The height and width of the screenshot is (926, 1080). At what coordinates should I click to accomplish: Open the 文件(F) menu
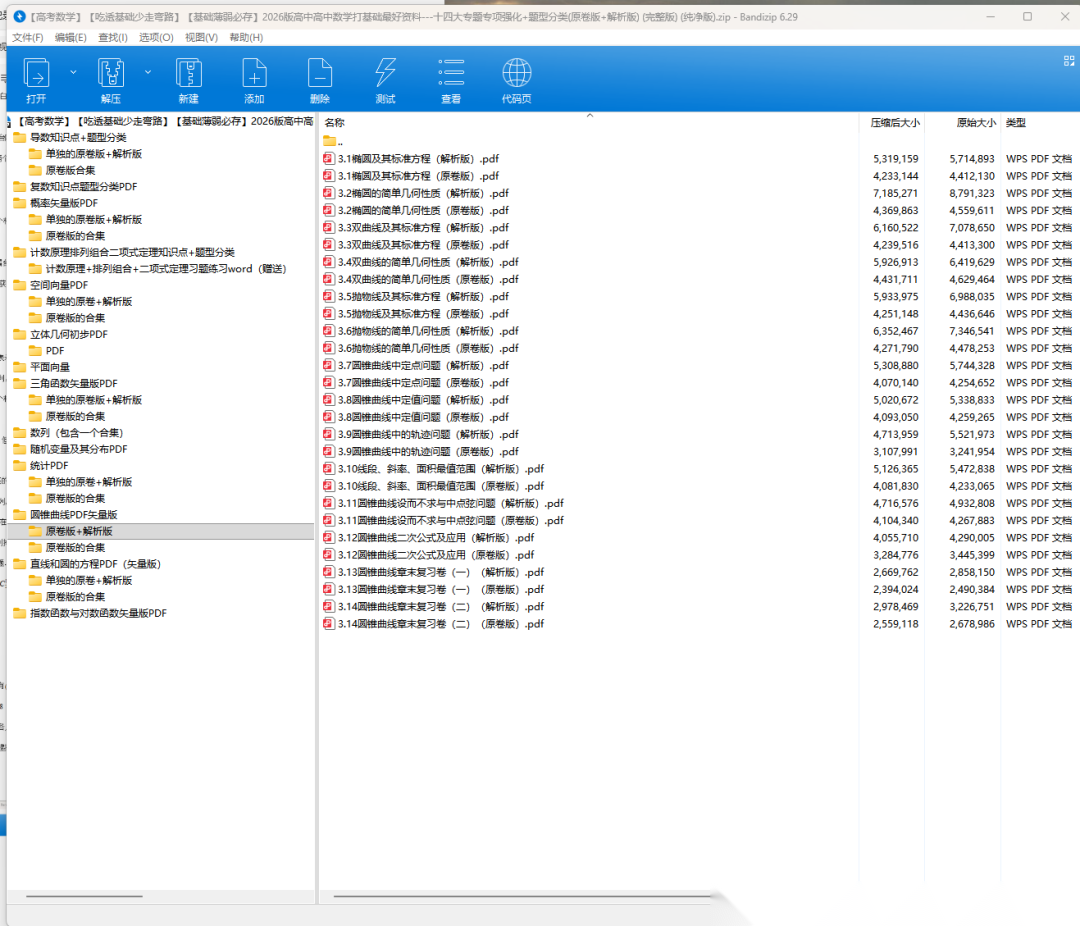tap(28, 37)
